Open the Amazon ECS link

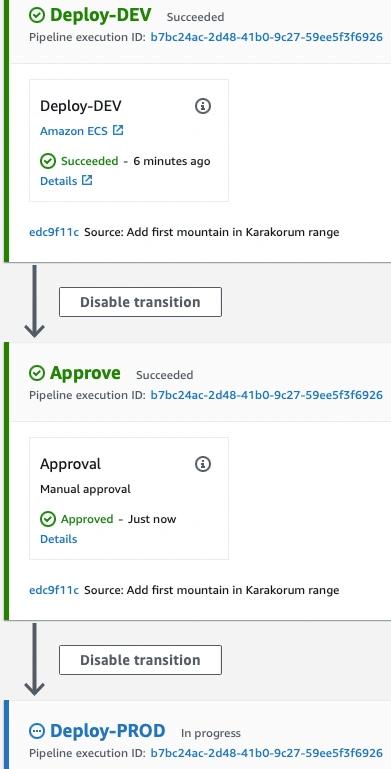74,131
